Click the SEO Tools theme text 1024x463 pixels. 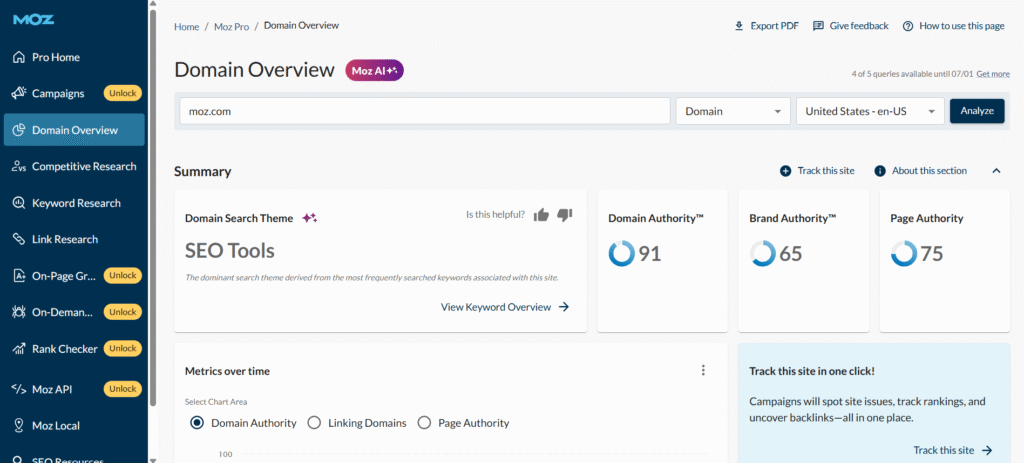pyautogui.click(x=230, y=251)
